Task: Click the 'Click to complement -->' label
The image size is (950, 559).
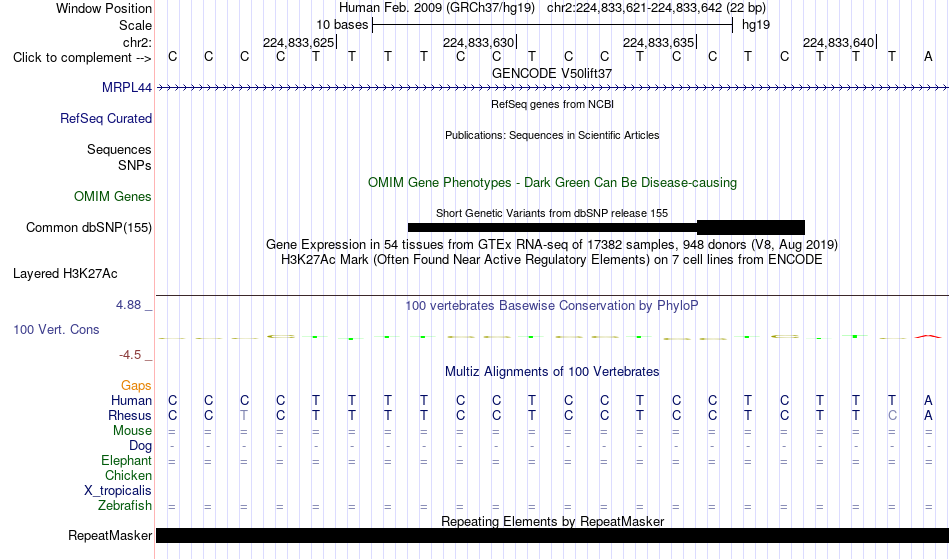Action: pyautogui.click(x=82, y=58)
